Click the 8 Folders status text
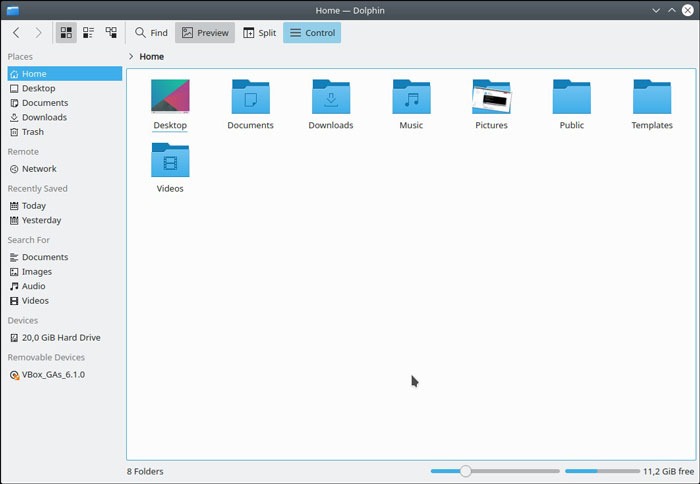 tap(145, 471)
